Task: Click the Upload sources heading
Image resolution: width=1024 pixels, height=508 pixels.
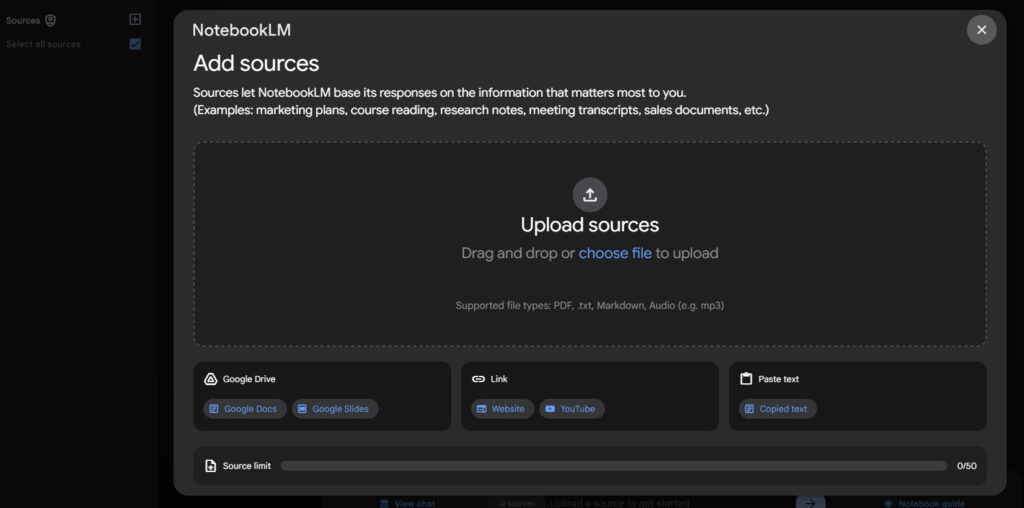Action: 590,225
